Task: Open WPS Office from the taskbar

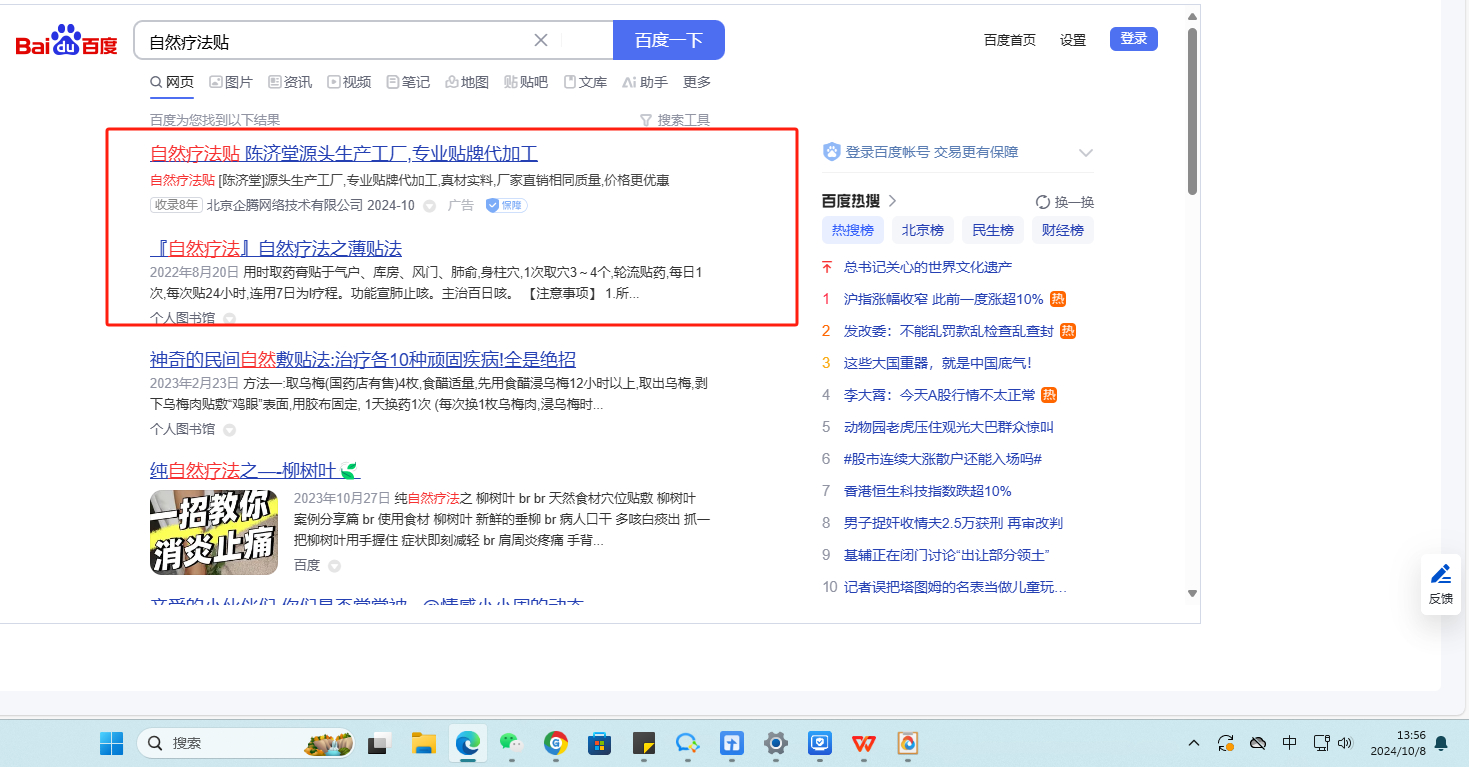Action: (863, 743)
